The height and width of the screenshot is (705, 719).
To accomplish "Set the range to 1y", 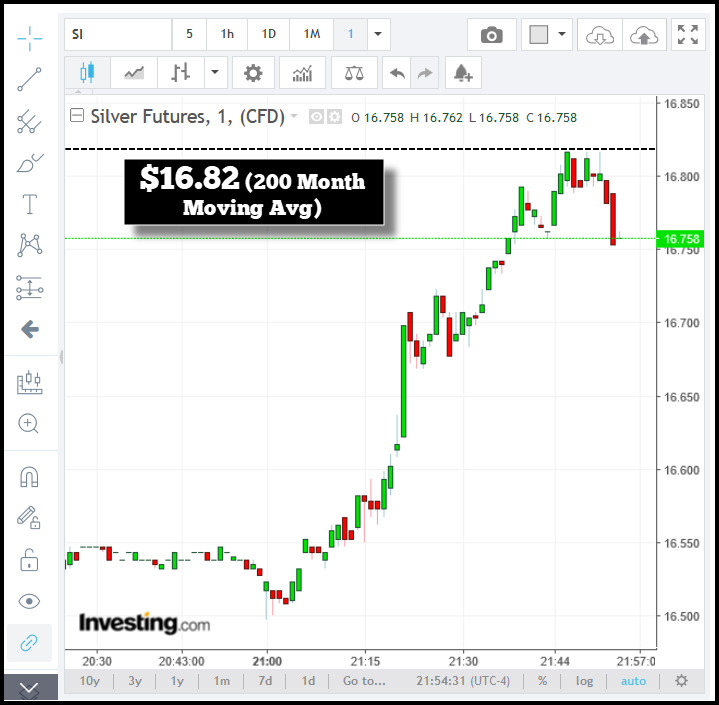I will [177, 681].
